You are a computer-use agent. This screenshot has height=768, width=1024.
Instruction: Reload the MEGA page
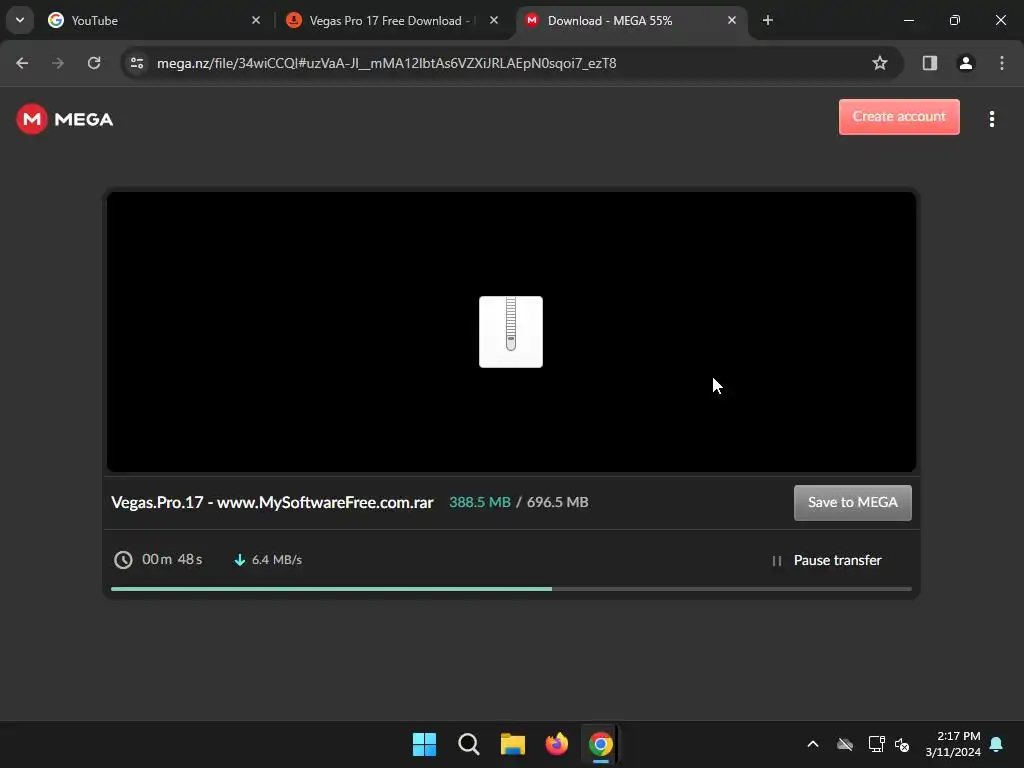tap(94, 63)
